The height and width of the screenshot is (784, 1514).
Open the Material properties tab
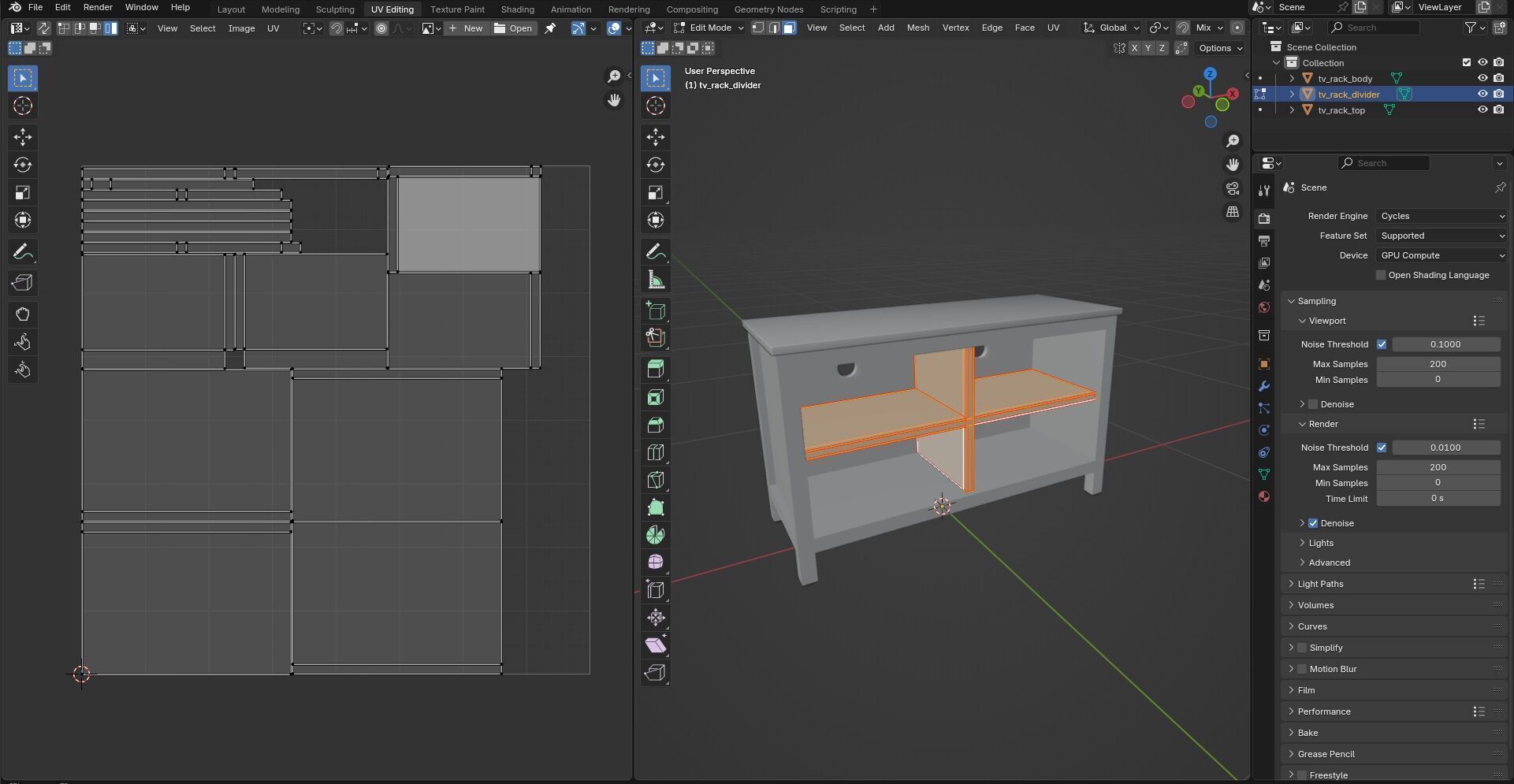coord(1264,496)
